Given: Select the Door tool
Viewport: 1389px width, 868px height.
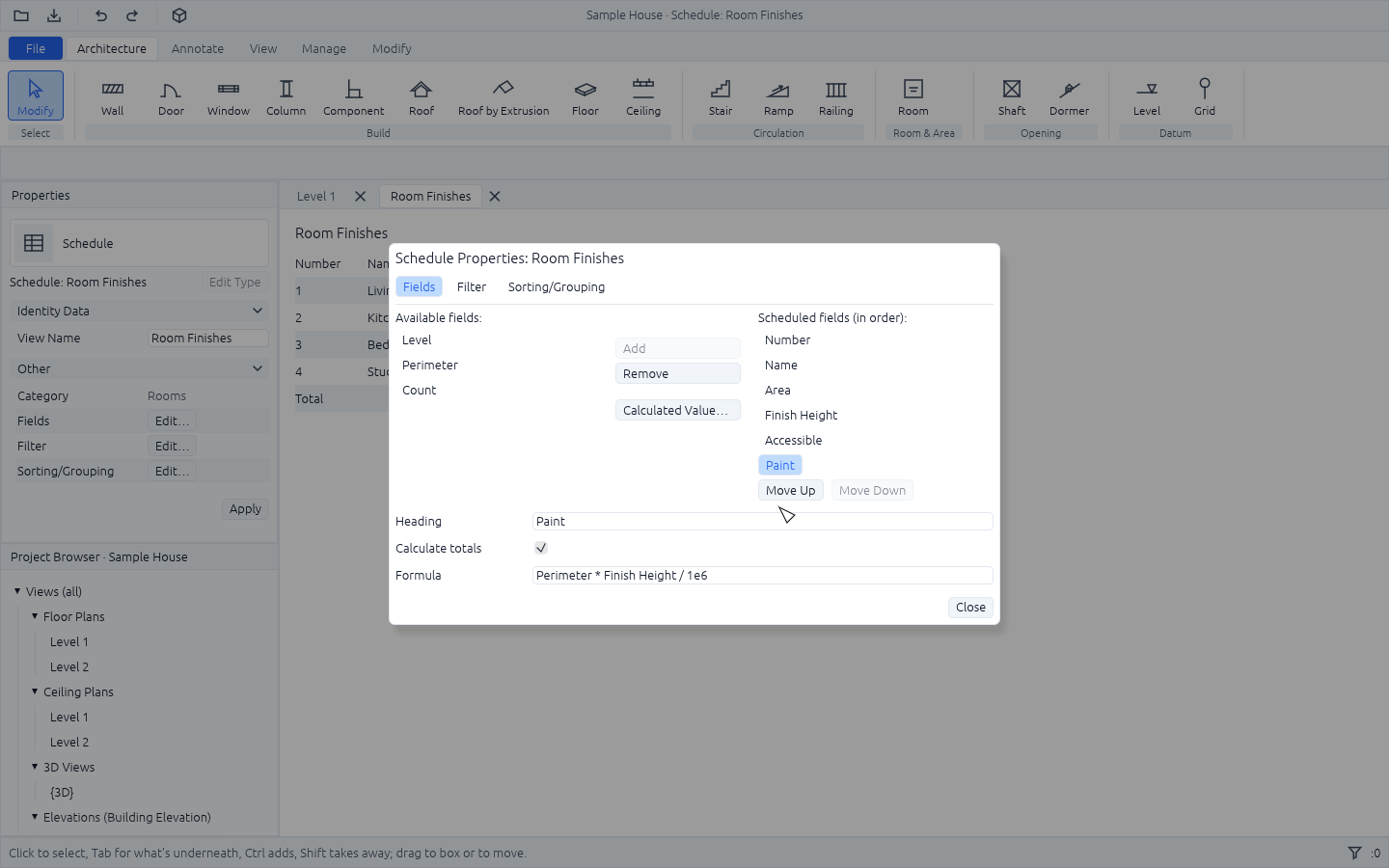Looking at the screenshot, I should point(171,96).
